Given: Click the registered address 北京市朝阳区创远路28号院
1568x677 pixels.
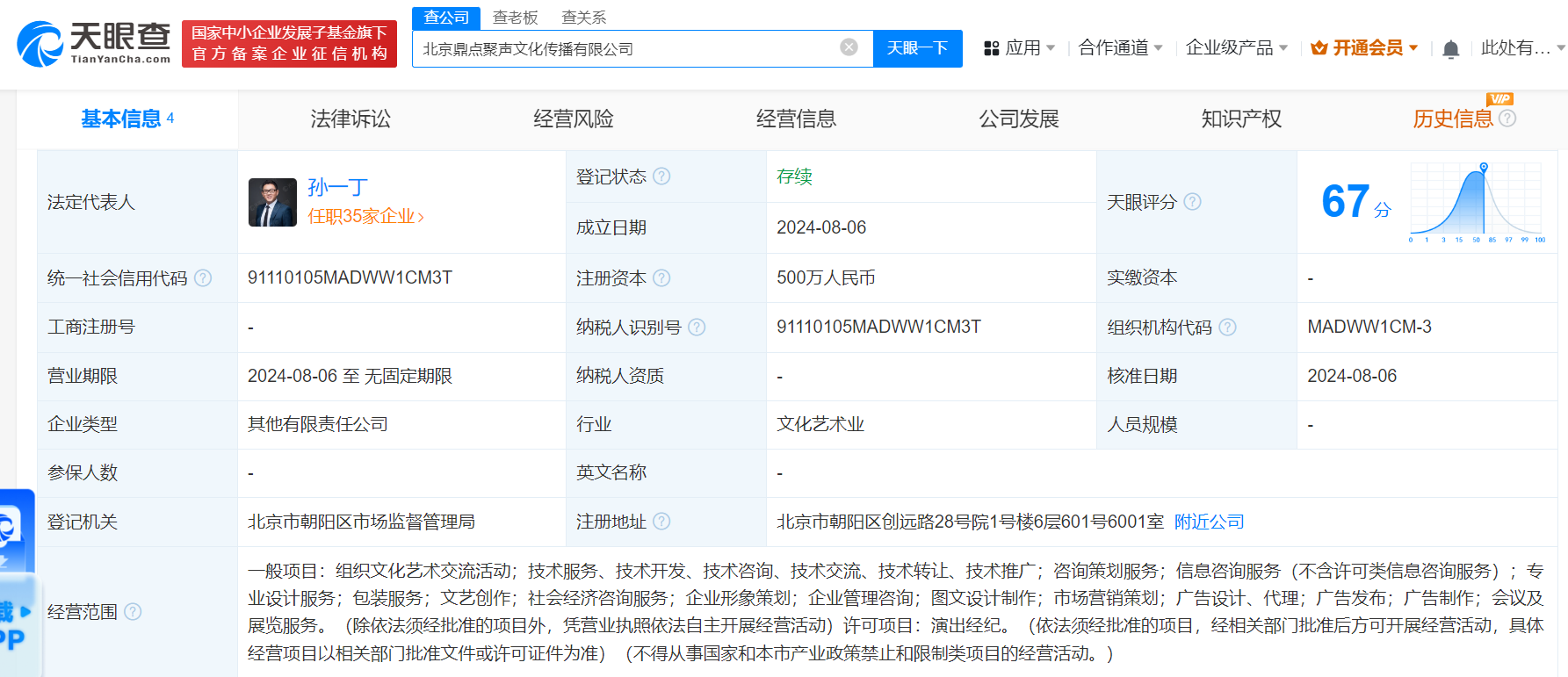Looking at the screenshot, I should 970,522.
